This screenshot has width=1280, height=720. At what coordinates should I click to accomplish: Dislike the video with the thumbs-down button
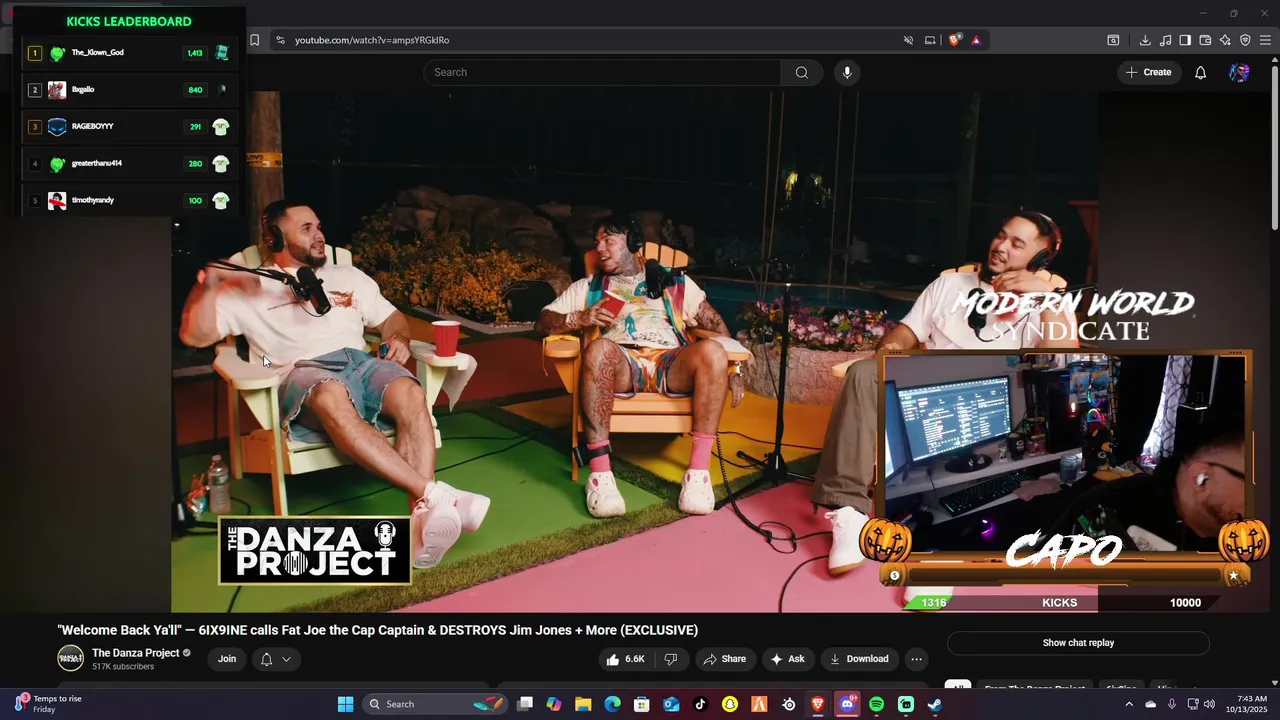[671, 659]
